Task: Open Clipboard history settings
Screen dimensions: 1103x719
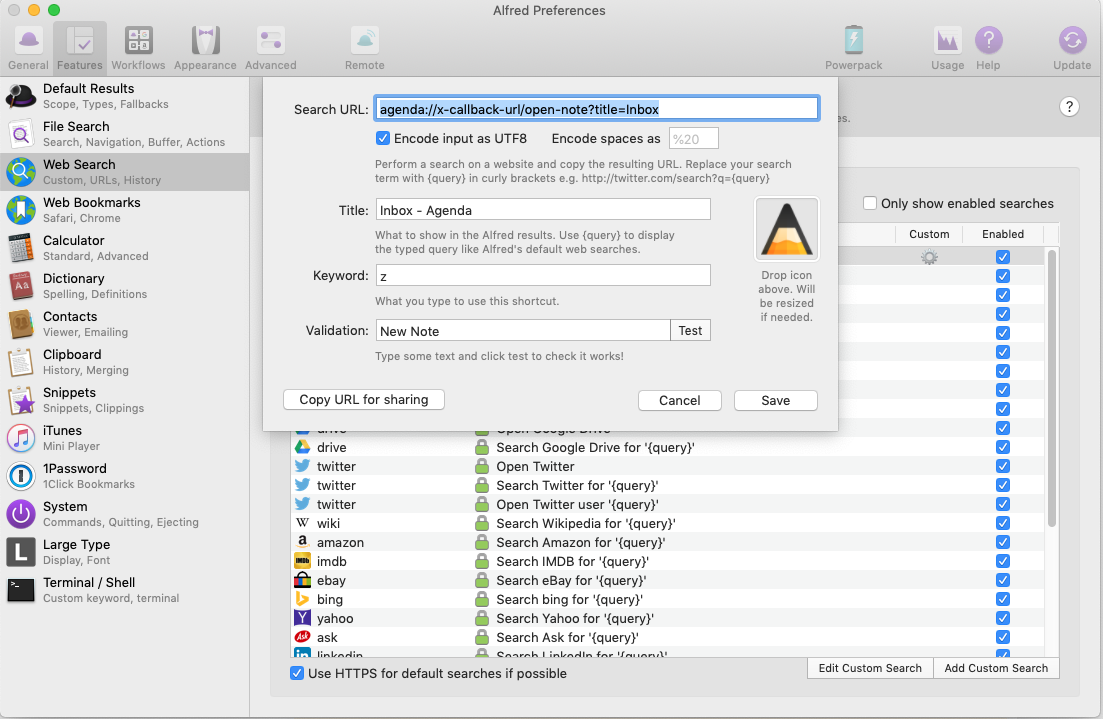Action: [125, 362]
